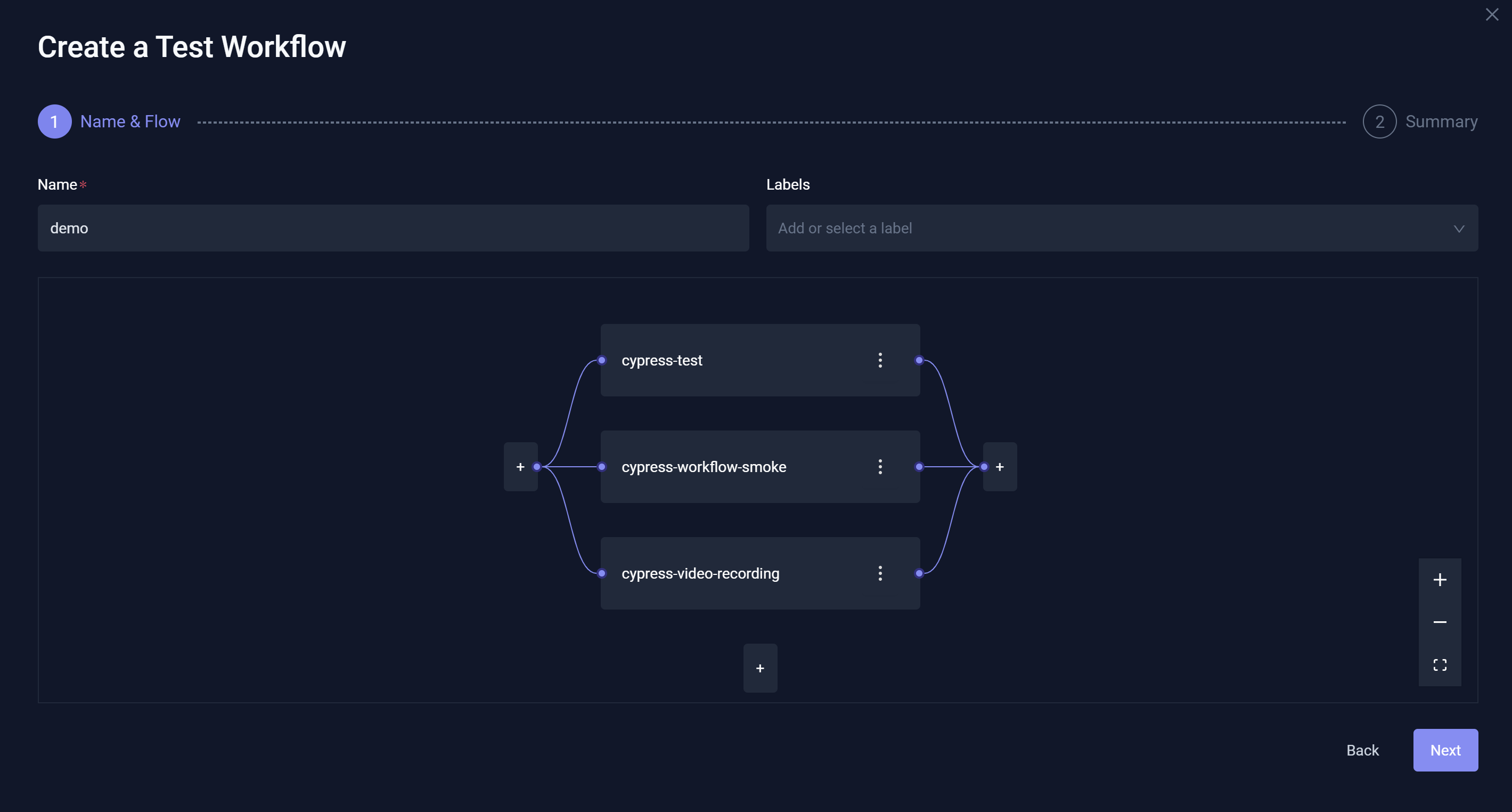Open the options menu on cypress-test node

pyautogui.click(x=880, y=360)
